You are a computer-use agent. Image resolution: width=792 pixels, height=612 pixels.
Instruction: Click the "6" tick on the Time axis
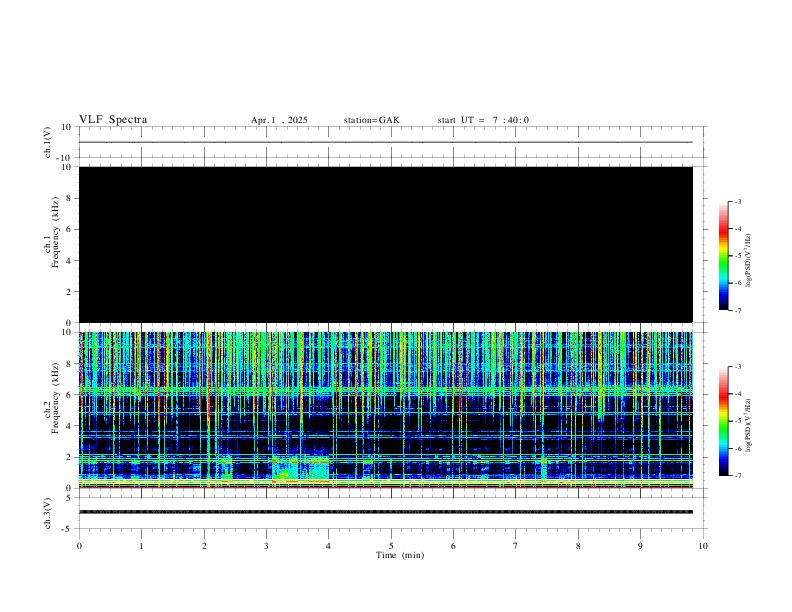pos(454,546)
